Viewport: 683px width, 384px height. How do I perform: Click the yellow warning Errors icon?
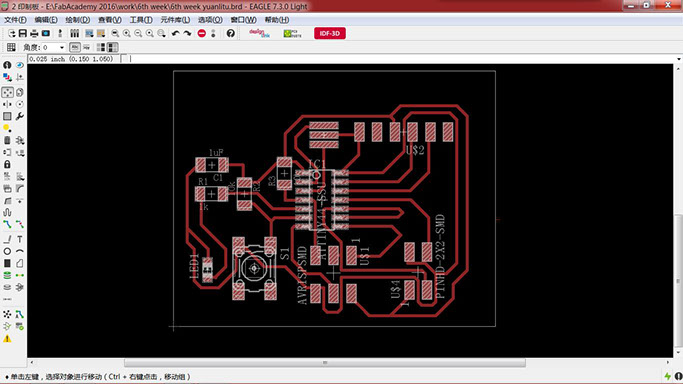7,339
